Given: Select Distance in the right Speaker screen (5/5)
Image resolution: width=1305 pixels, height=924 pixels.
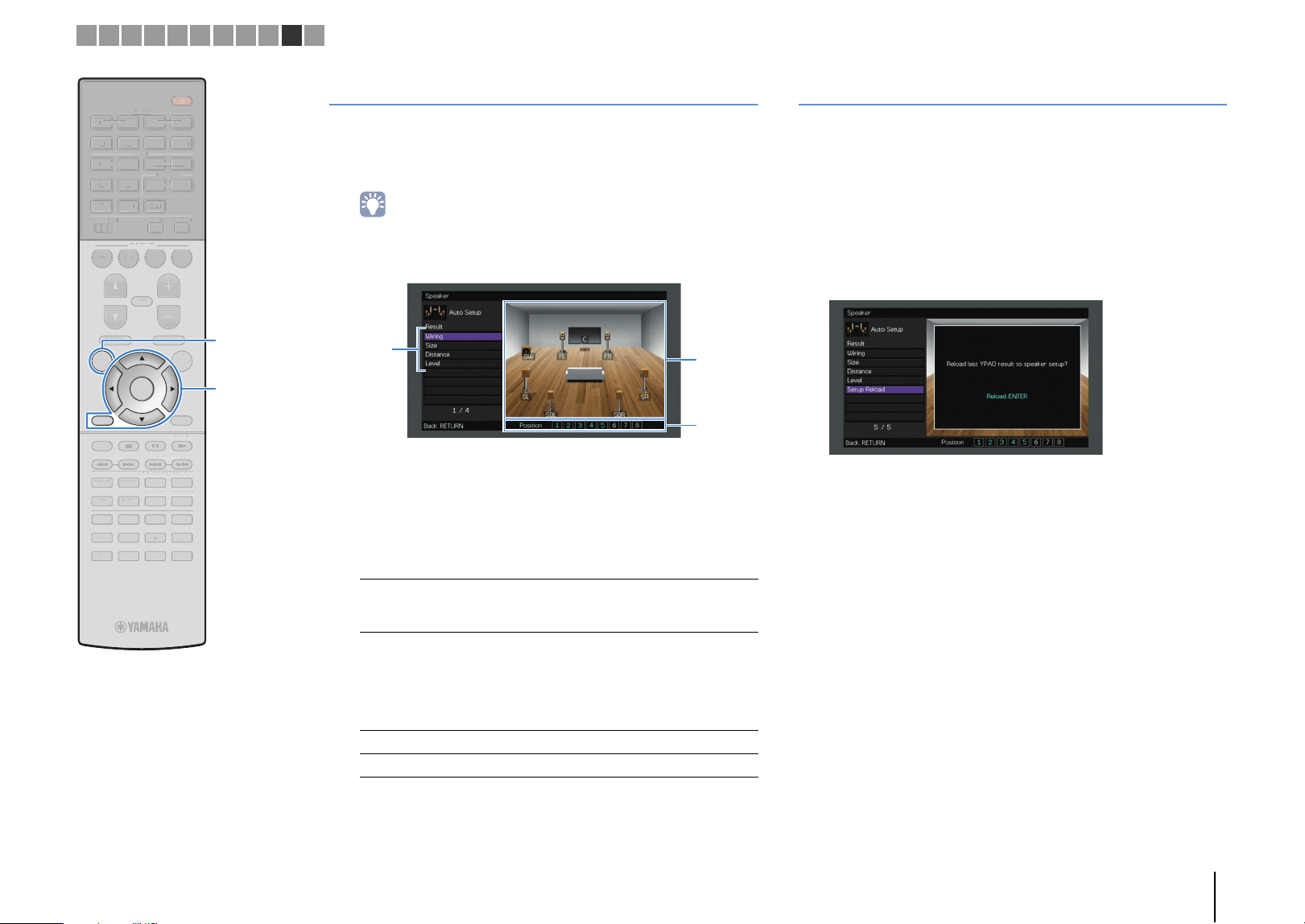Looking at the screenshot, I should coord(884,371).
